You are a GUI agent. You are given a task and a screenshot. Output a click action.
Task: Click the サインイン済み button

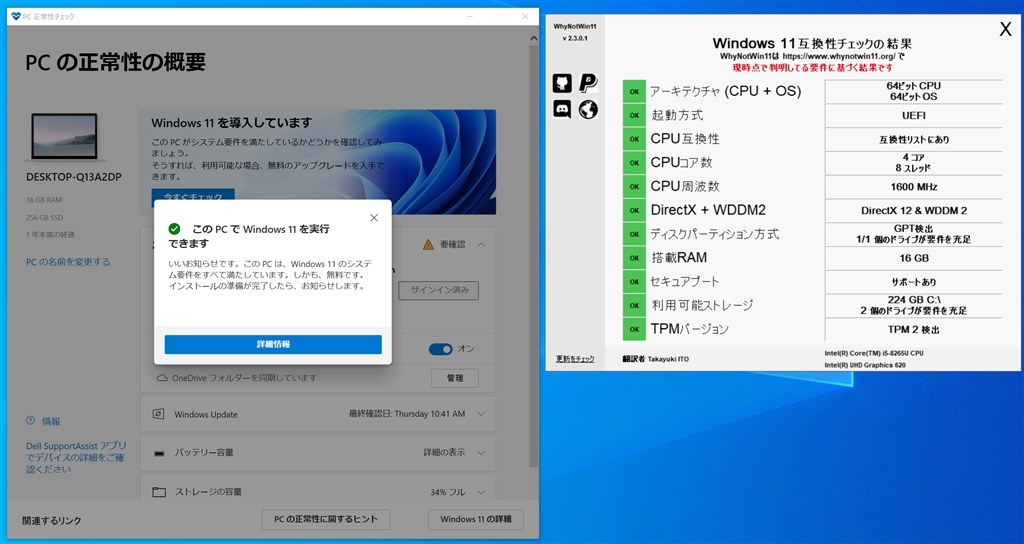[x=439, y=290]
